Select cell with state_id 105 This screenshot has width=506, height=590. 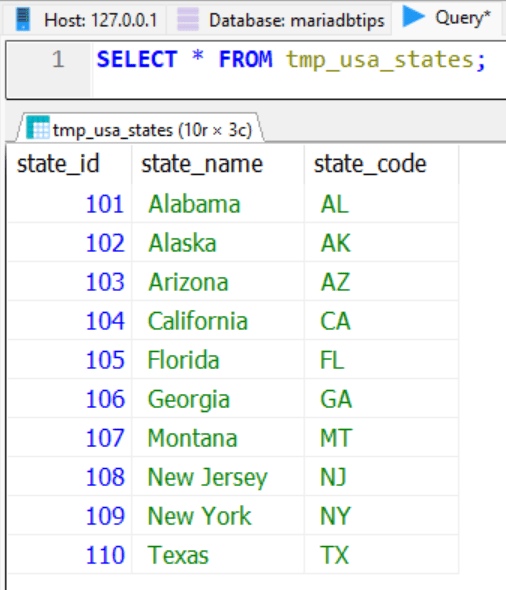point(70,360)
